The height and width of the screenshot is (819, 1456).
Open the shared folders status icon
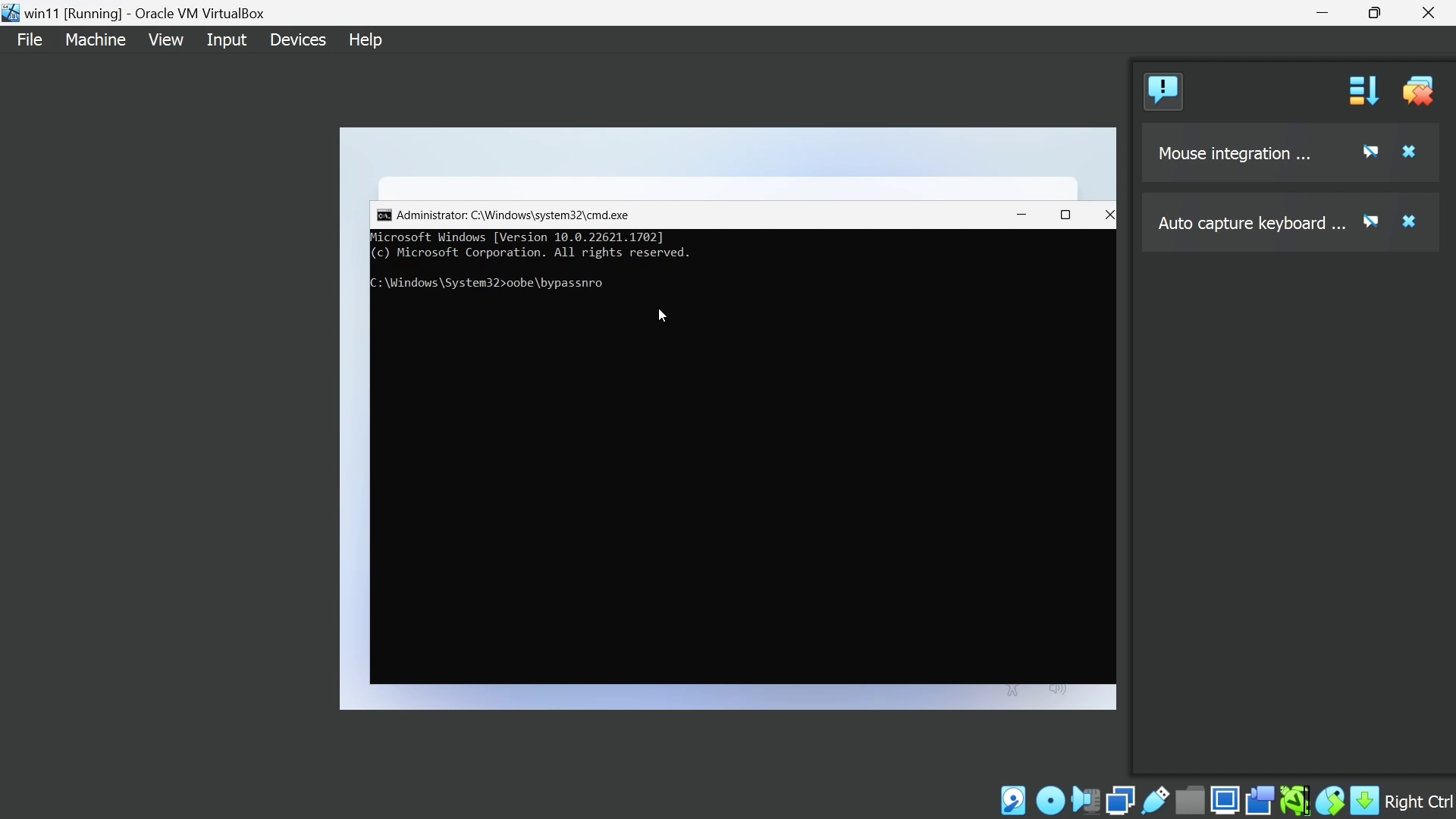click(x=1191, y=801)
